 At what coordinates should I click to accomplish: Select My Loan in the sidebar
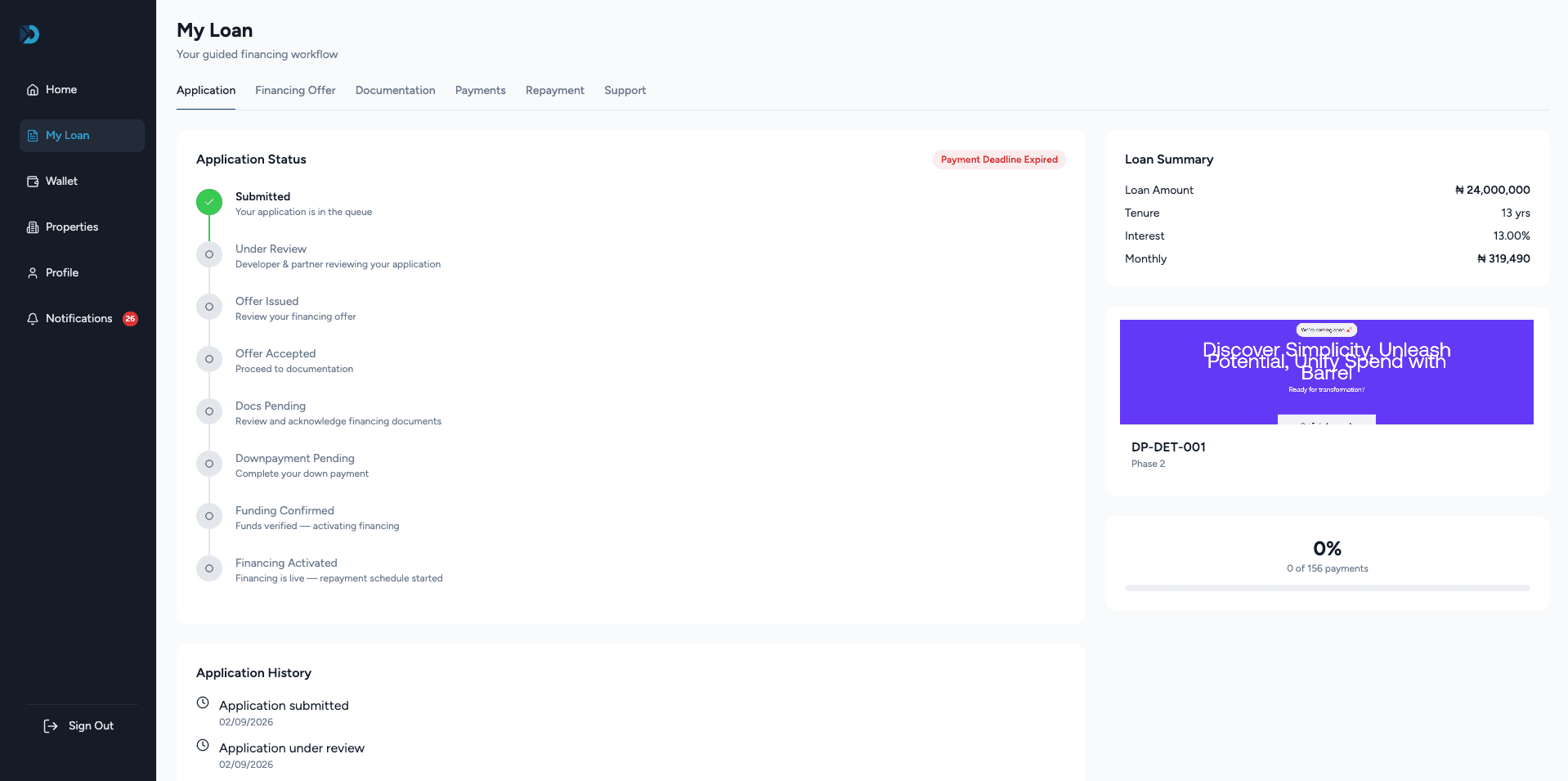coord(82,136)
